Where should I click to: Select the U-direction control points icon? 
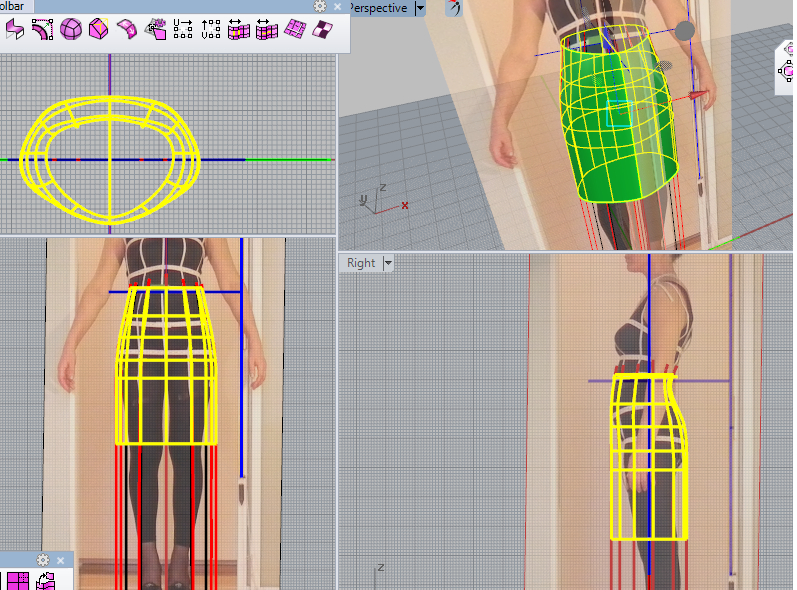tap(183, 29)
